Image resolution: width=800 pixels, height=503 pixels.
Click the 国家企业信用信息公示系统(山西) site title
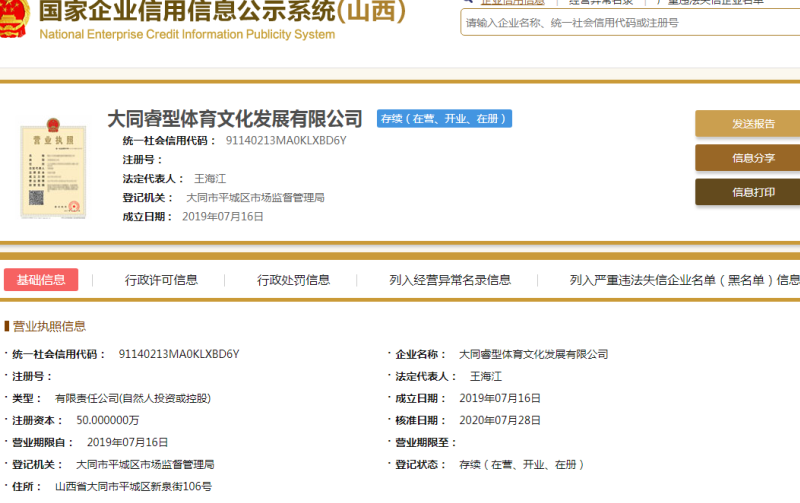coord(222,11)
